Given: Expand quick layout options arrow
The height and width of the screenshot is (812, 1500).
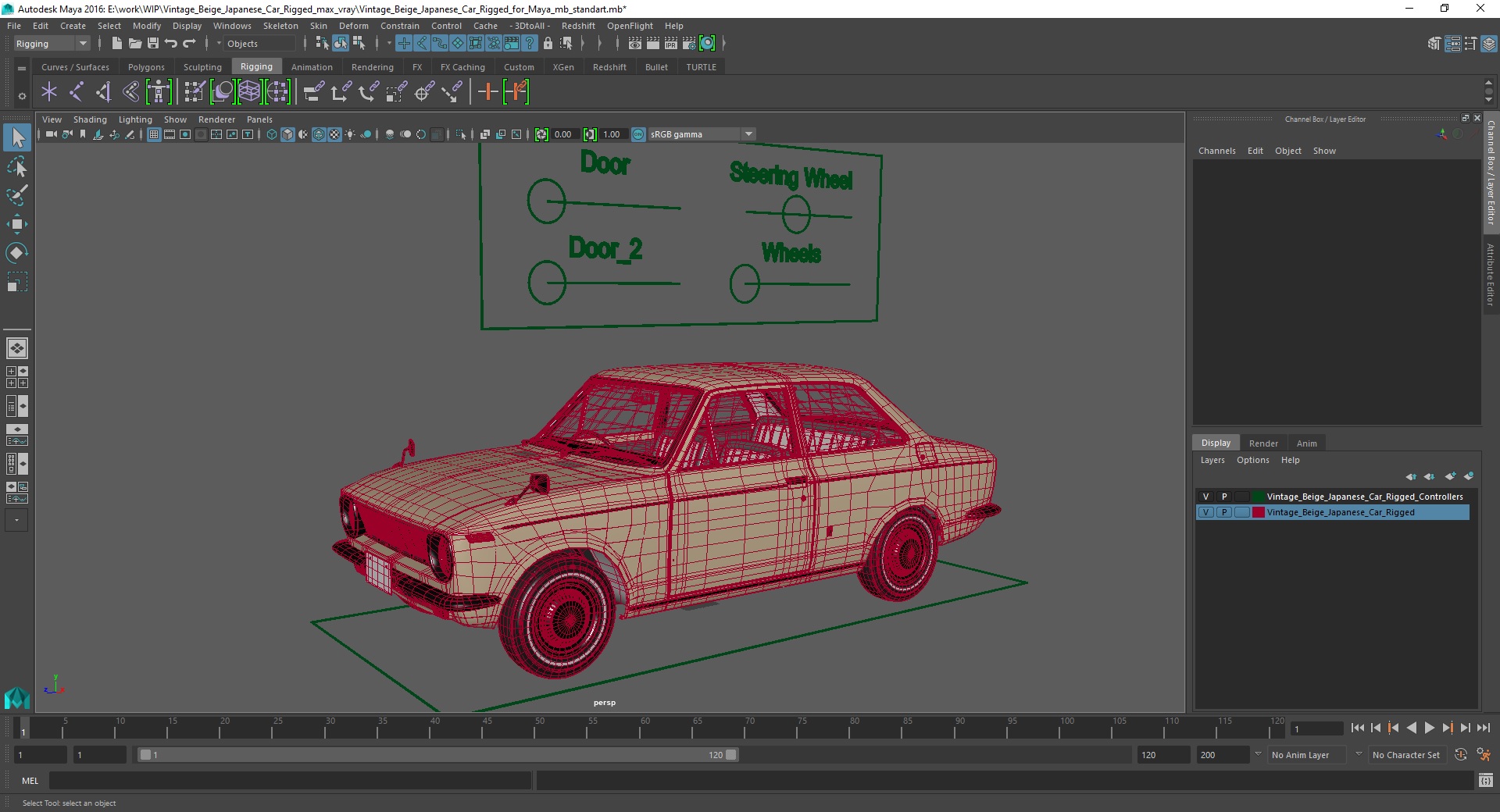Looking at the screenshot, I should [x=16, y=520].
